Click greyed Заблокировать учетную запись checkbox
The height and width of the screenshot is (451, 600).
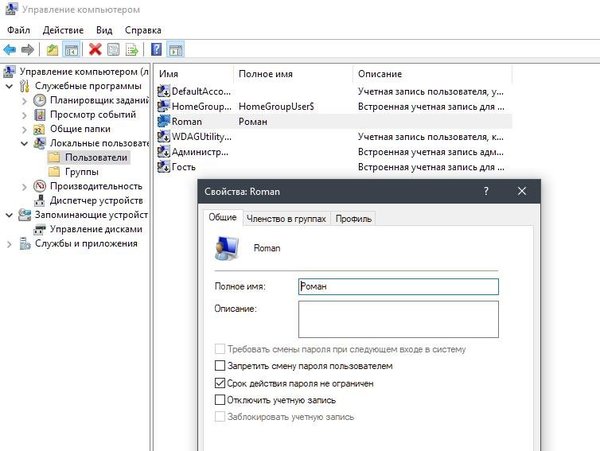(220, 417)
